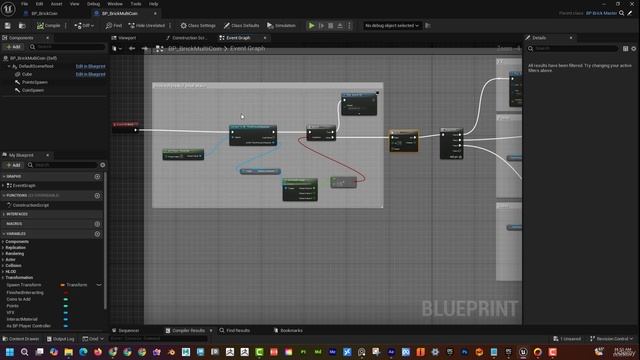Viewport: 640px width, 360px height.
Task: Click the Unreal Engine logo icon
Action: (8, 8)
